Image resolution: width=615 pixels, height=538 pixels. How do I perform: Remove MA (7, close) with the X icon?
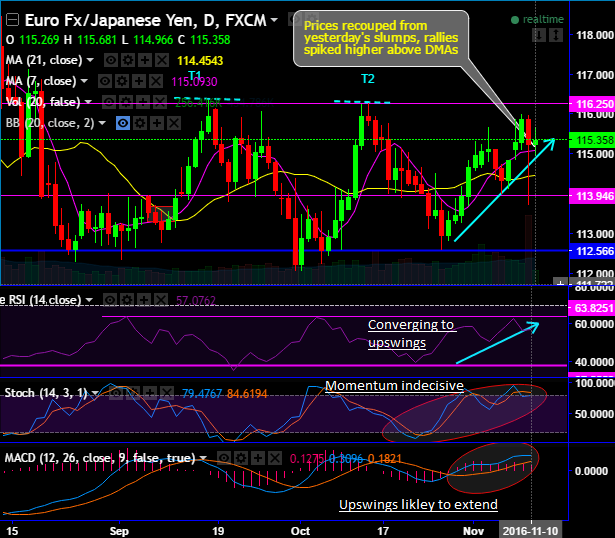click(x=155, y=81)
